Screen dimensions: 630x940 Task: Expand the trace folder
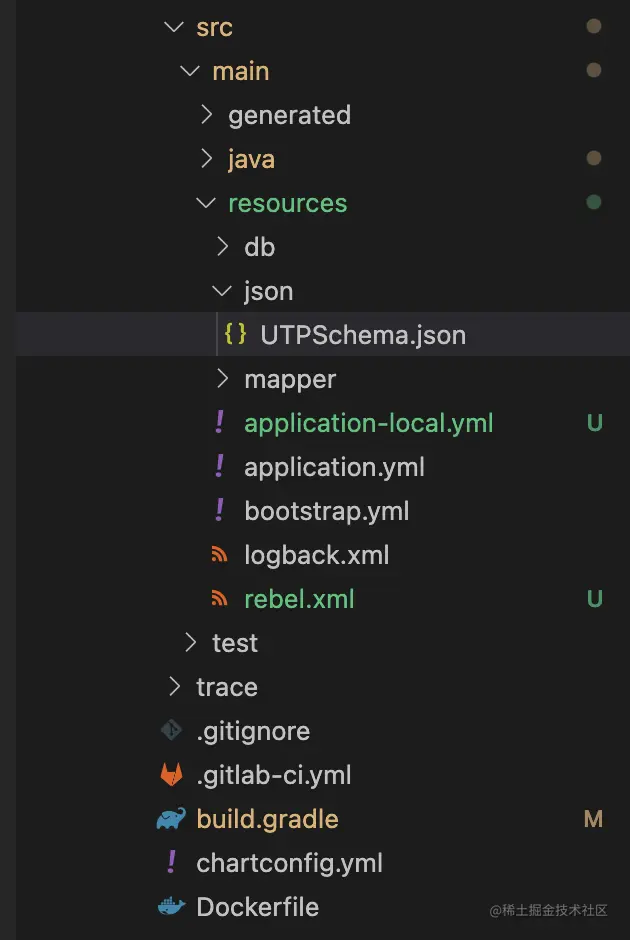[227, 687]
